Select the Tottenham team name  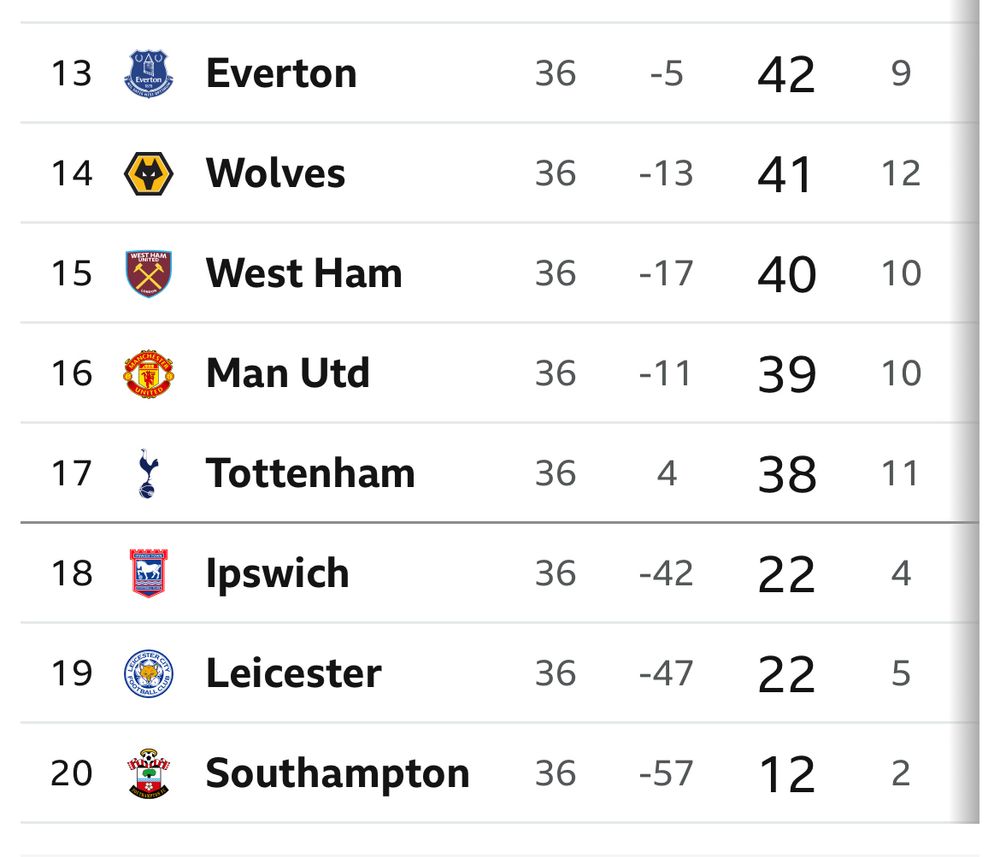(310, 474)
